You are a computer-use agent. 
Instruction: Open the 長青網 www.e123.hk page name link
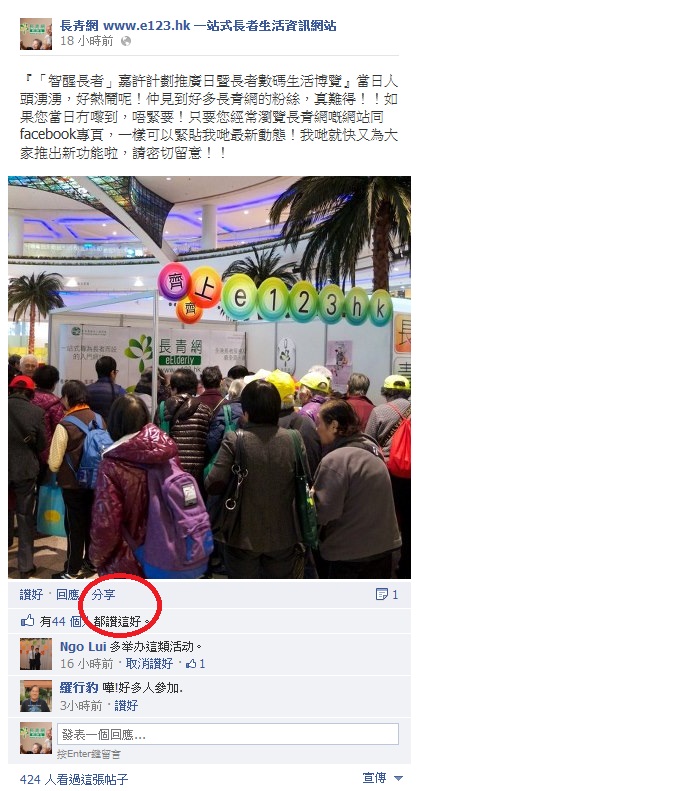[x=198, y=26]
